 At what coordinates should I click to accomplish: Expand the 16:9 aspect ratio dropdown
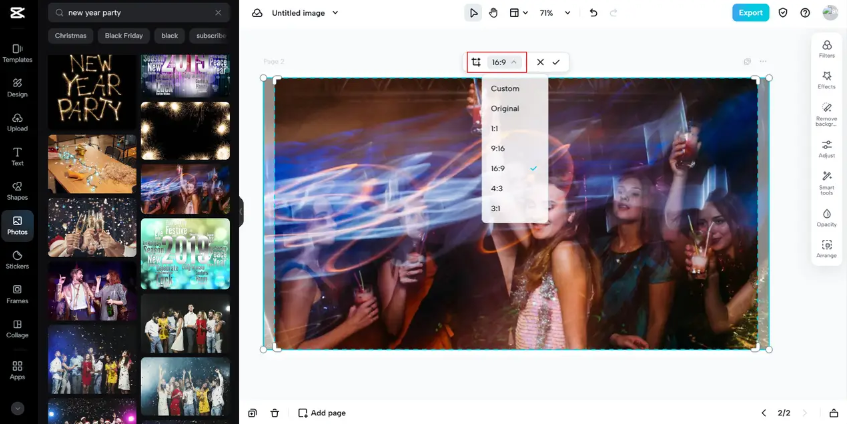point(505,62)
